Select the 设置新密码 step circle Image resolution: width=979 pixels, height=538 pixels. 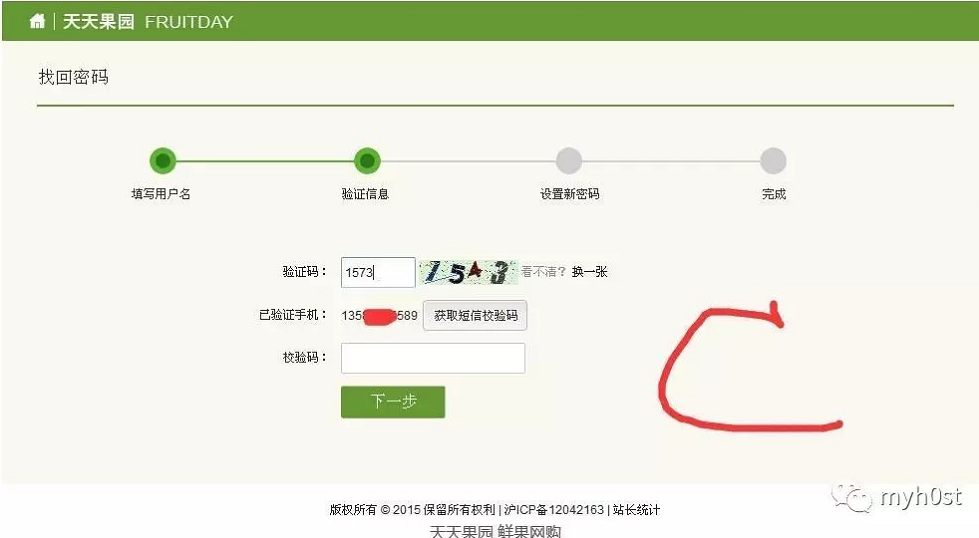[569, 161]
